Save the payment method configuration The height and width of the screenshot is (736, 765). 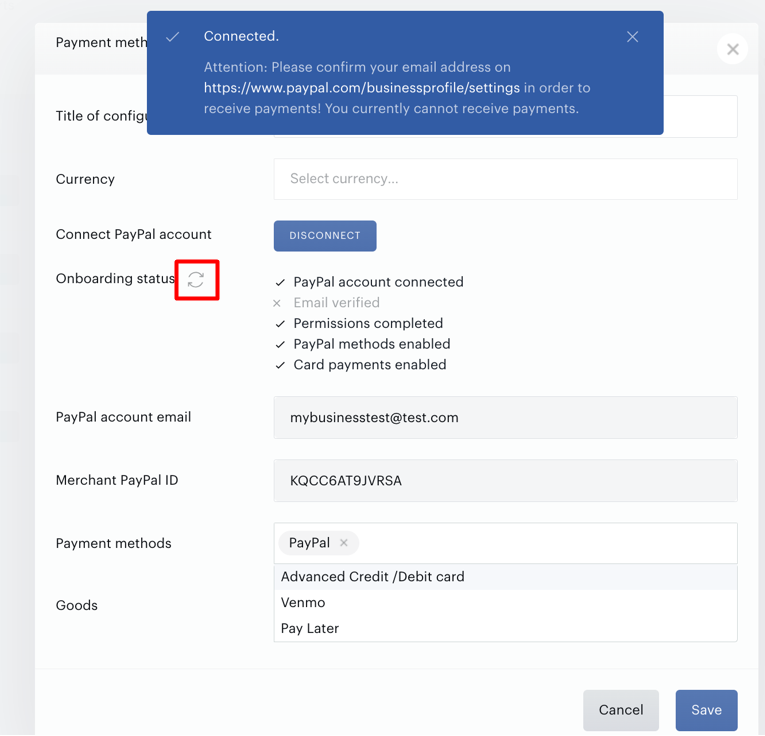pyautogui.click(x=706, y=710)
